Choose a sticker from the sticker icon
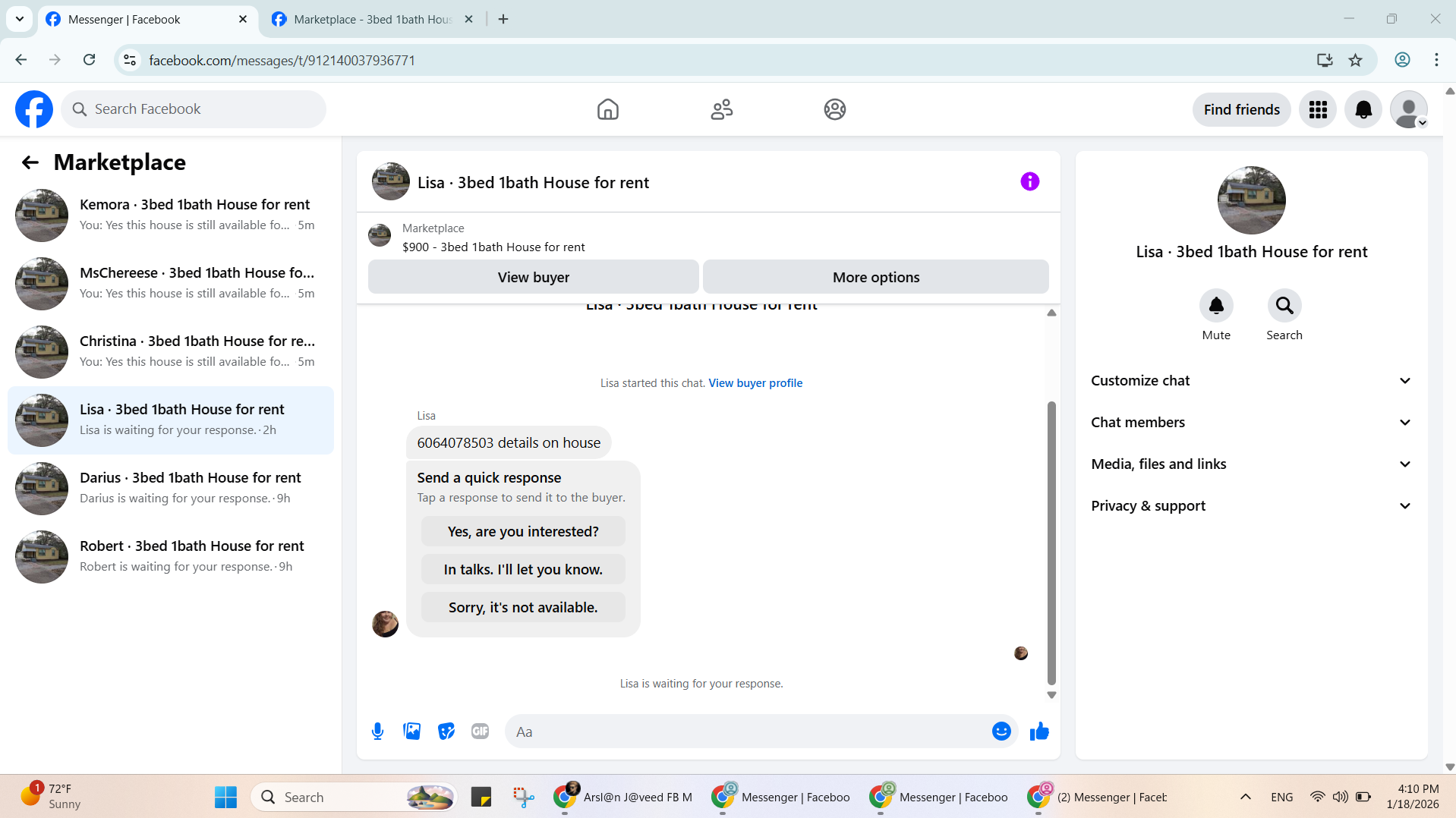 [446, 731]
